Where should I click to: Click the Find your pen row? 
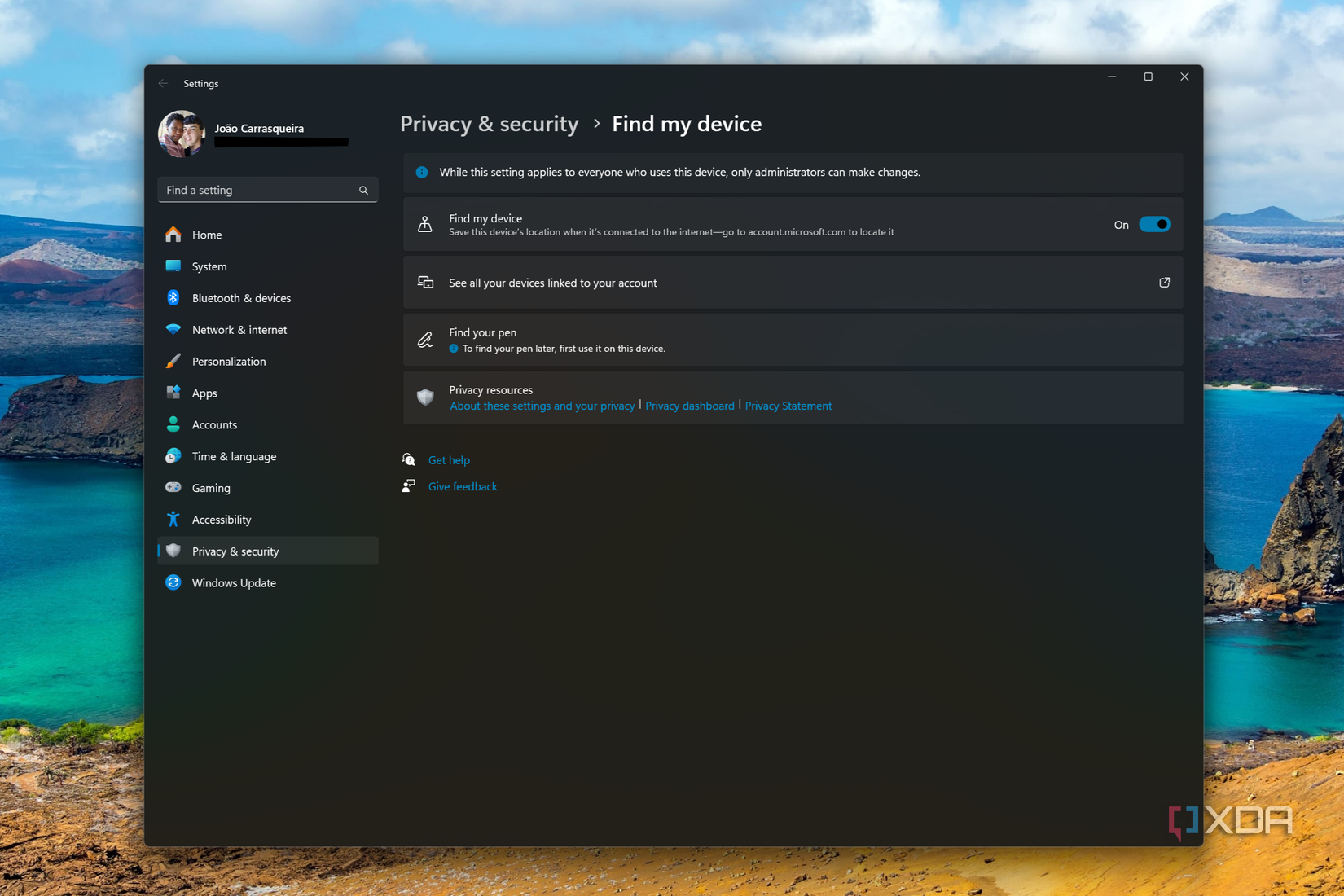coord(793,340)
